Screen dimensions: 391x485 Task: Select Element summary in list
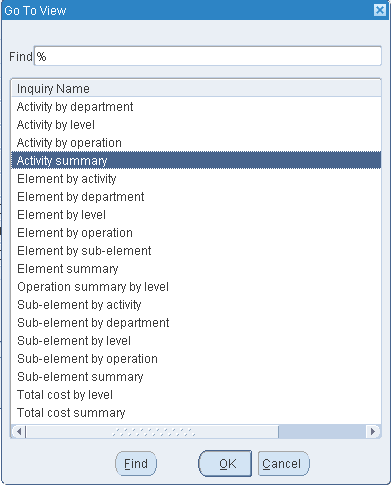coord(196,269)
